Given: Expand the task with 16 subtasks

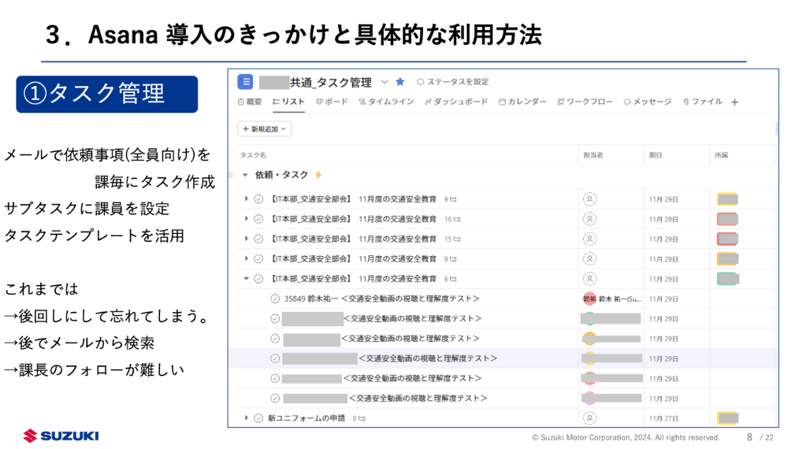Looking at the screenshot, I should tap(246, 219).
